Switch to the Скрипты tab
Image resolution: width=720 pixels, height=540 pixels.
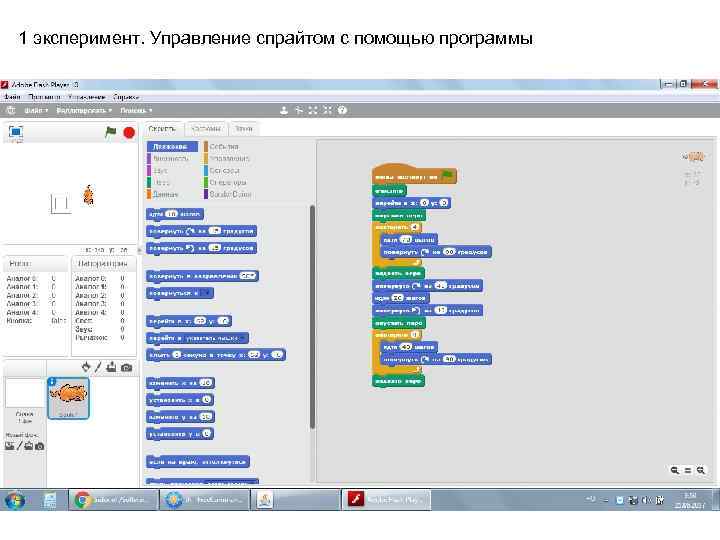click(163, 129)
